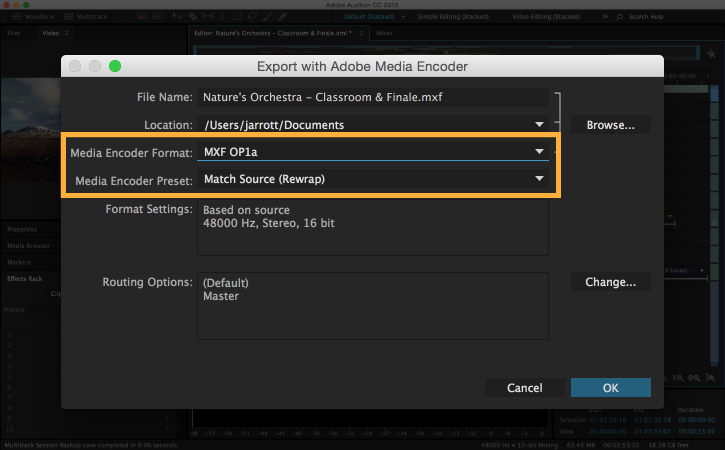725x450 pixels.
Task: Expand the Media Encoder Format dropdown
Action: tap(540, 152)
